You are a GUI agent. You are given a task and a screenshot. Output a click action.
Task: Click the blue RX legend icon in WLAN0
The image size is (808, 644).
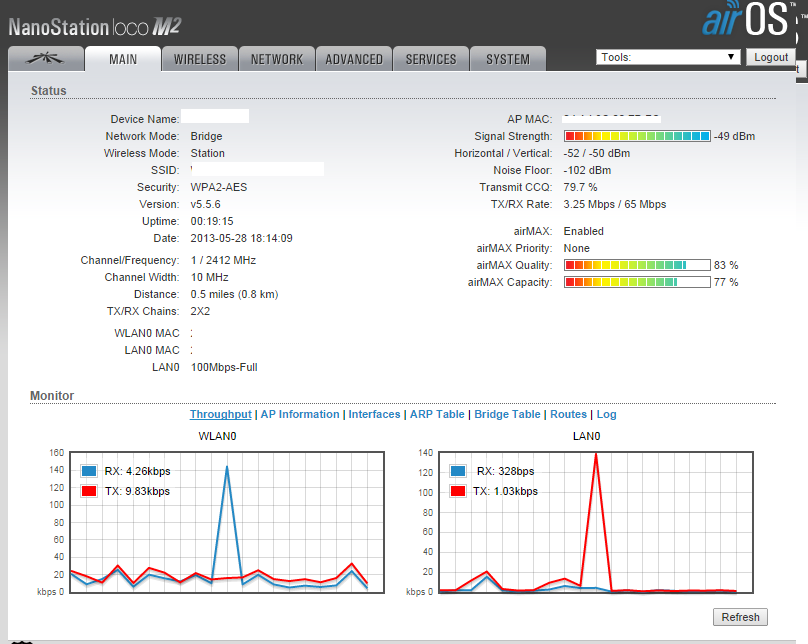coord(90,471)
